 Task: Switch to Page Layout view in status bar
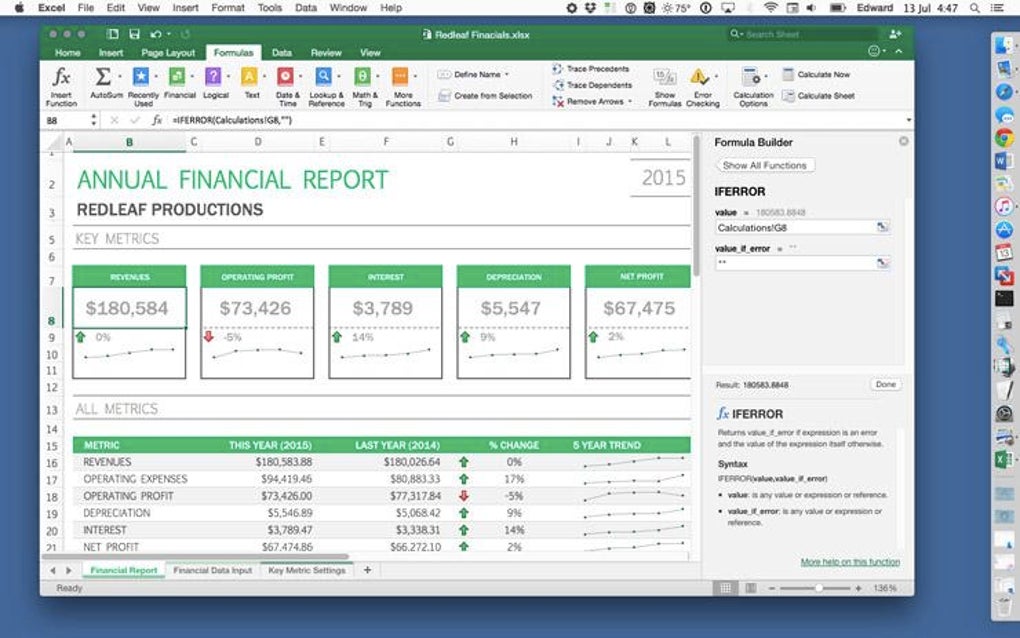pyautogui.click(x=751, y=588)
